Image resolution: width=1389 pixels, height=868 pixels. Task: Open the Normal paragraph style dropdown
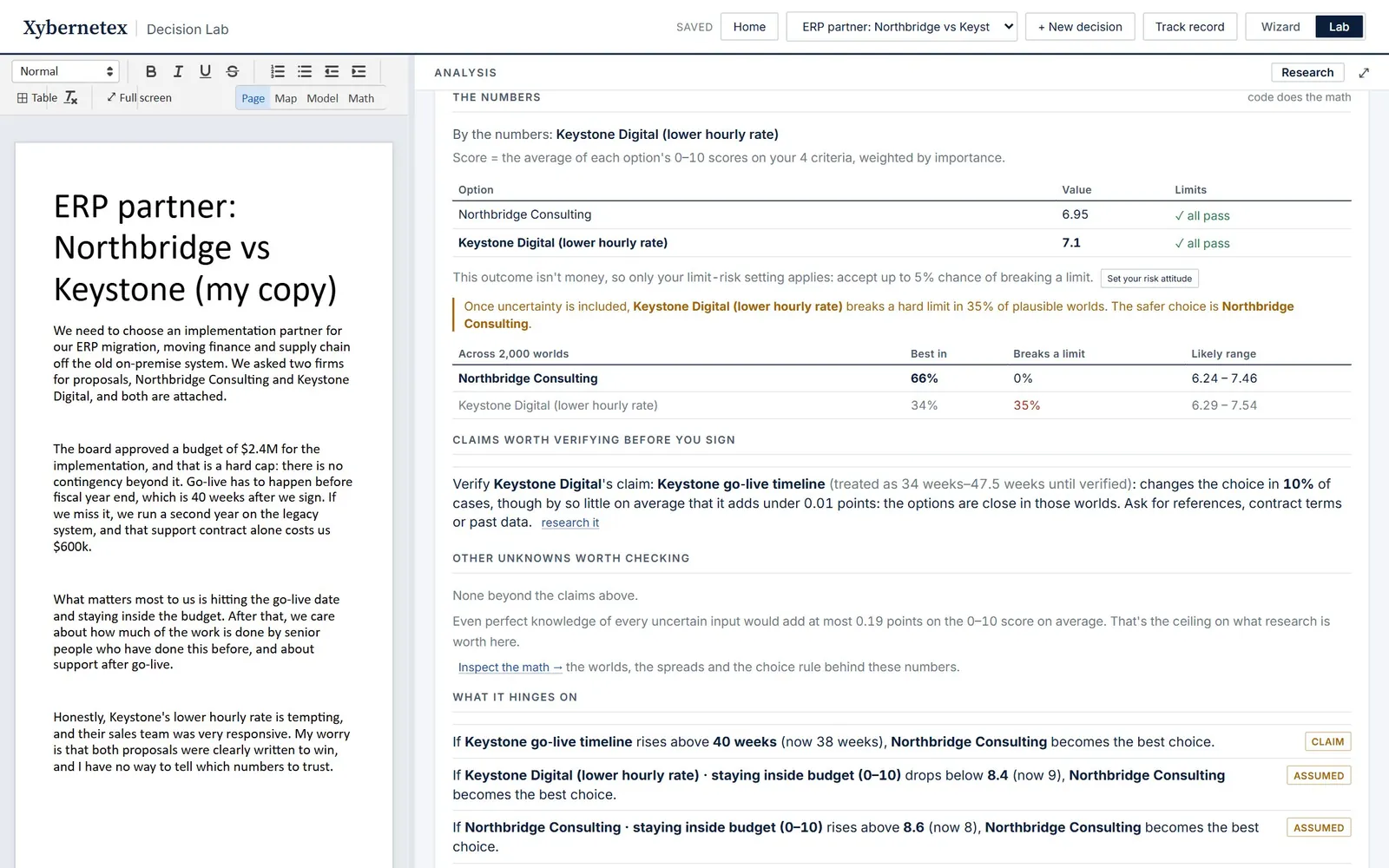(65, 71)
